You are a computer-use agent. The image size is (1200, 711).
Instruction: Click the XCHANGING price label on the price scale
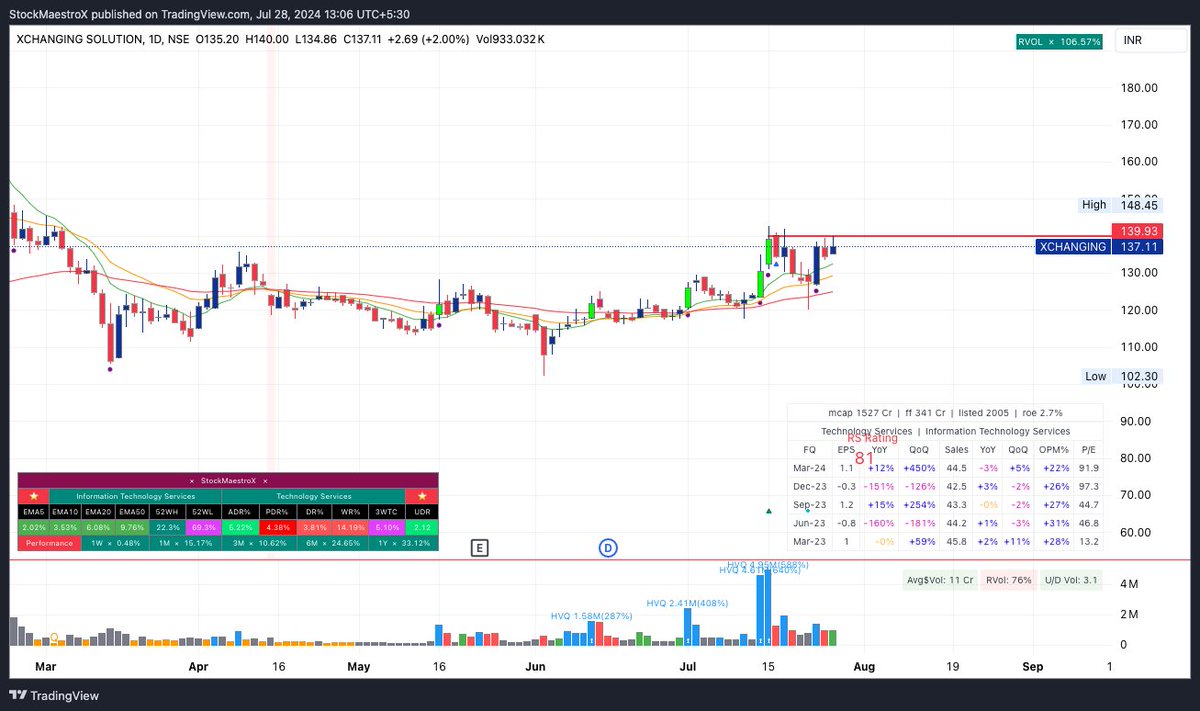[1099, 247]
